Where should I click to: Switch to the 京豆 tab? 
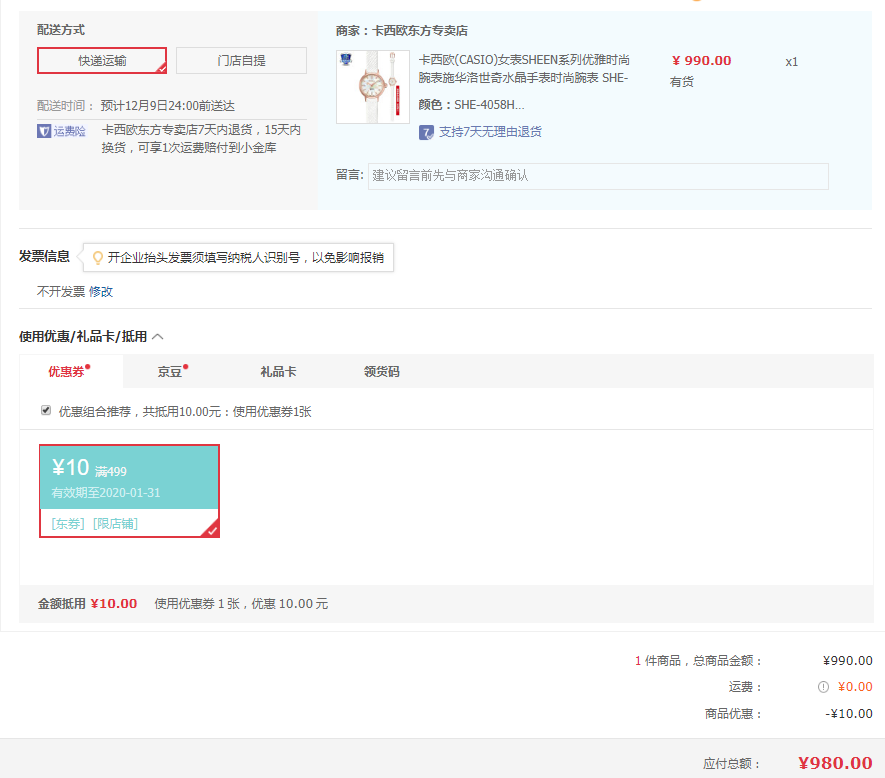click(x=172, y=371)
